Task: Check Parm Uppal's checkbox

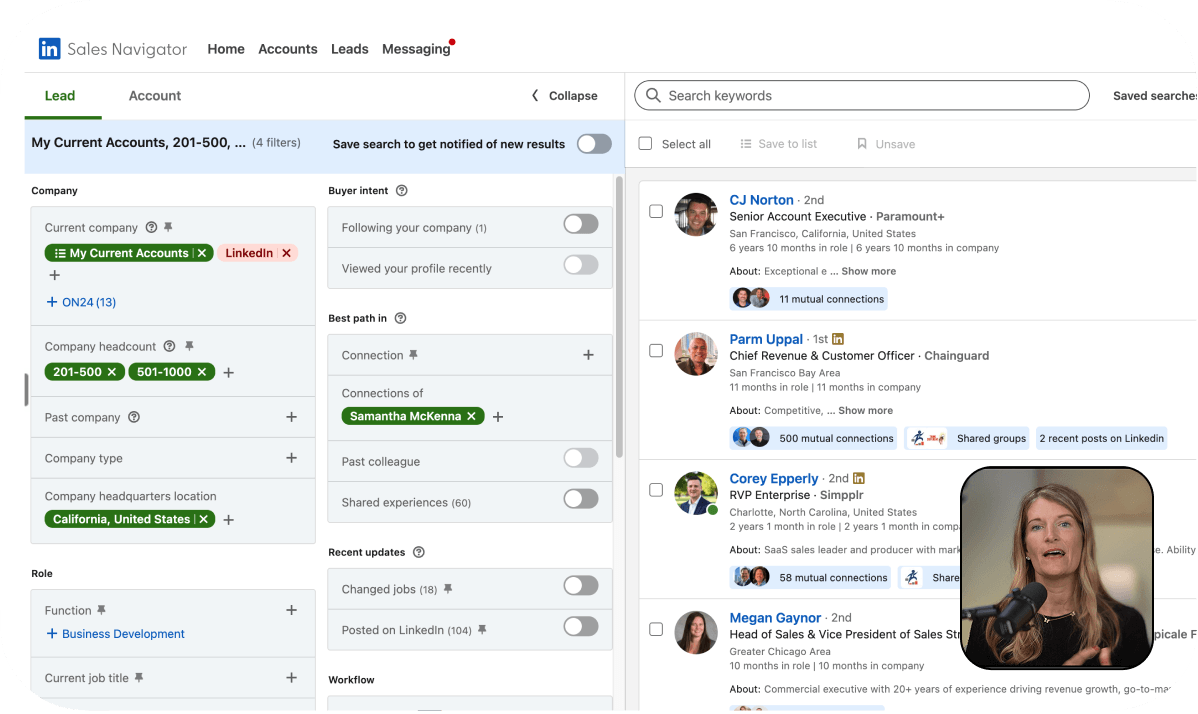Action: coord(656,351)
